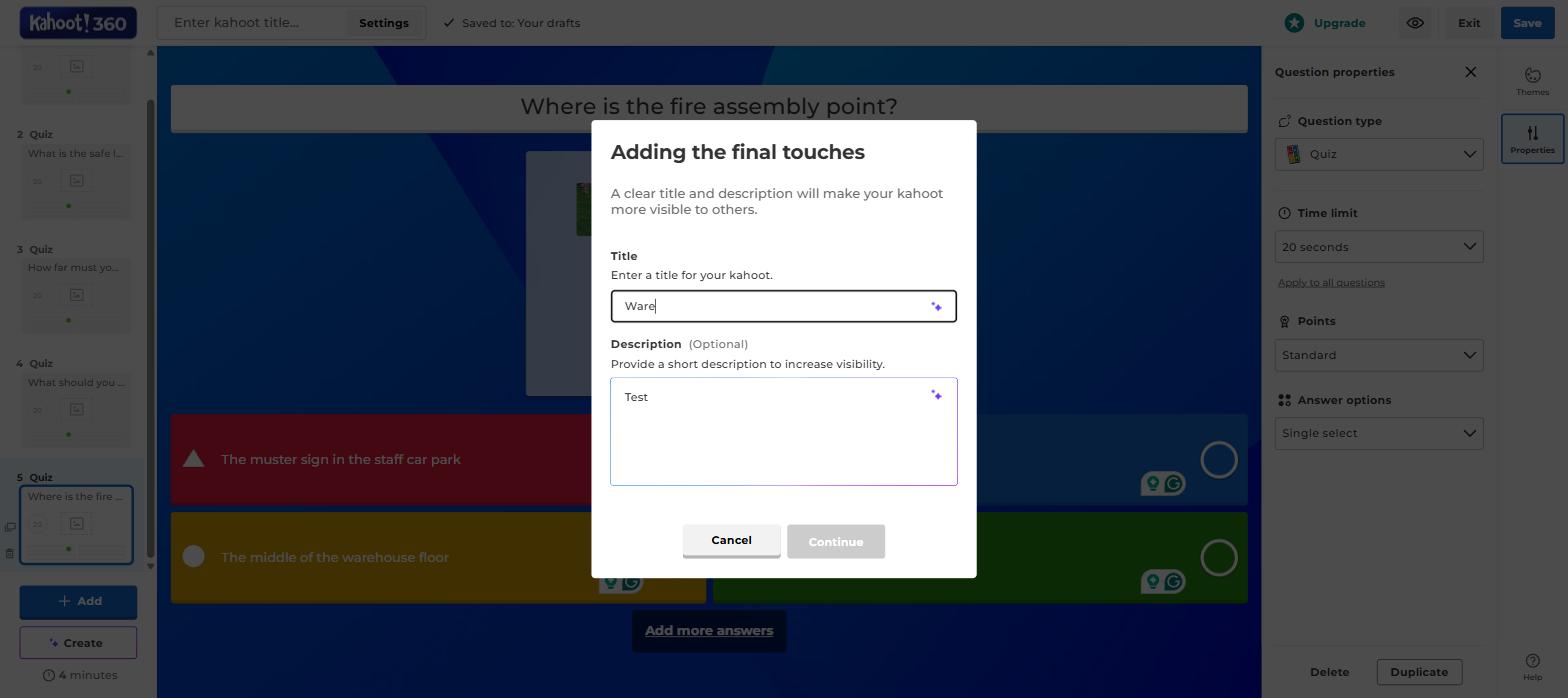The height and width of the screenshot is (698, 1568).
Task: Click the preview eye icon
Action: 1415,23
